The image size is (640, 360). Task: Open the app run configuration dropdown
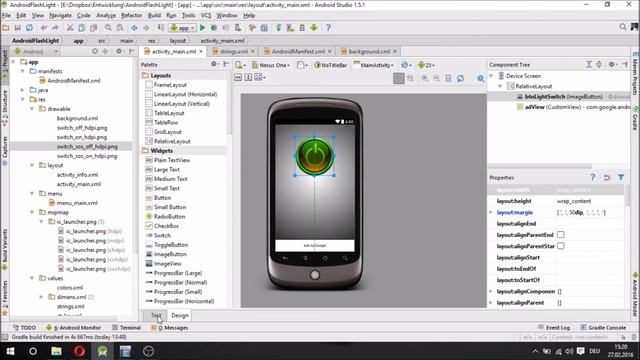coord(182,28)
